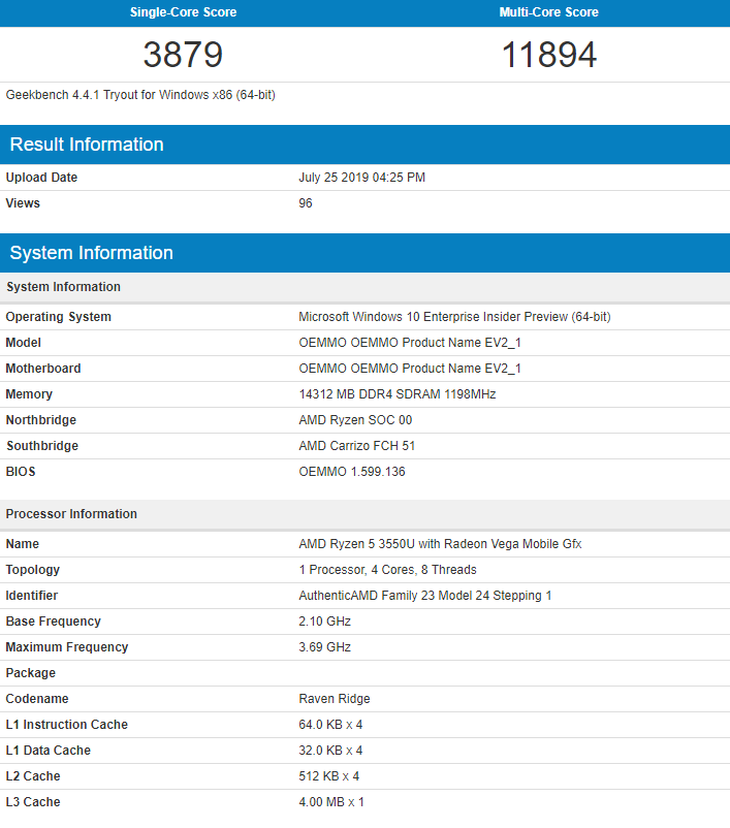Click the processor Name label
The height and width of the screenshot is (828, 730).
point(22,544)
